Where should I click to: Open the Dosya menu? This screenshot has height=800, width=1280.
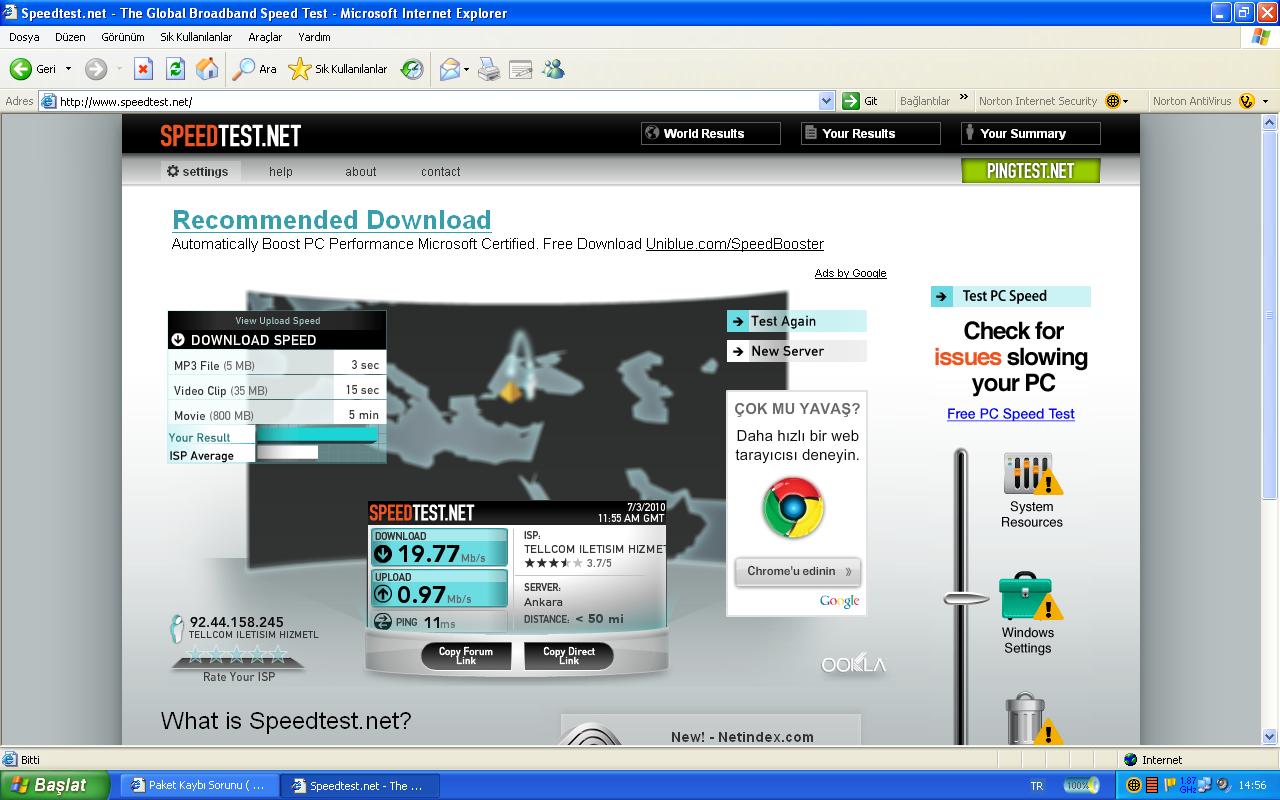[24, 37]
